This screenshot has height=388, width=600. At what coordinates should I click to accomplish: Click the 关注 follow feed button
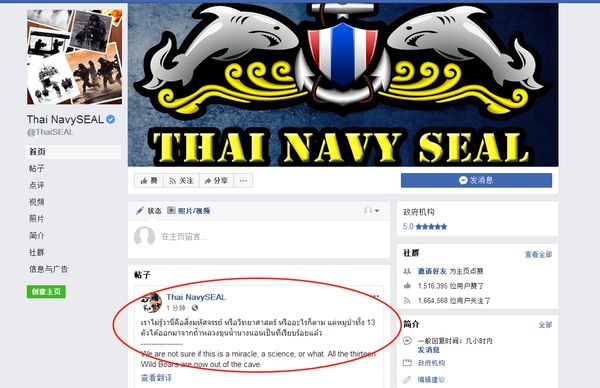[181, 181]
